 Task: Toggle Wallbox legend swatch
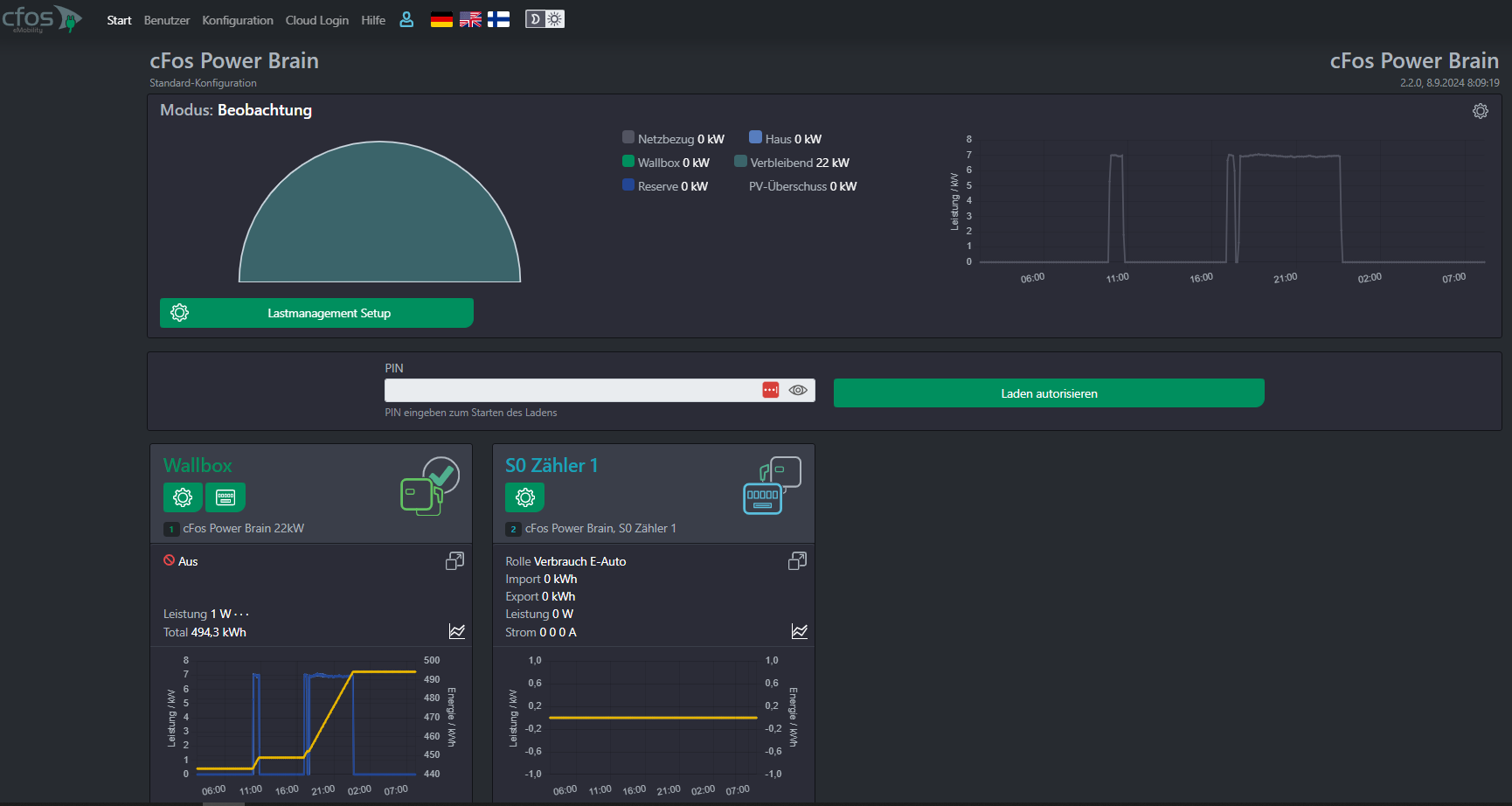coord(628,161)
